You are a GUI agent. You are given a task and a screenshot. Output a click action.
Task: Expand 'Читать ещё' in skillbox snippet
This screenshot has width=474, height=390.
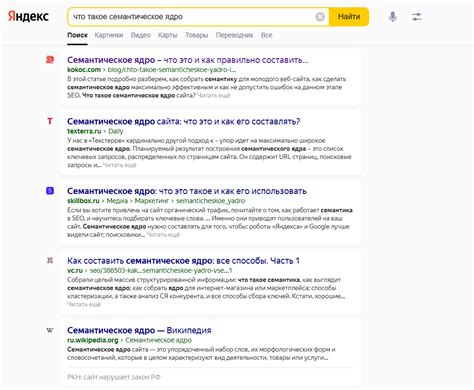point(163,235)
